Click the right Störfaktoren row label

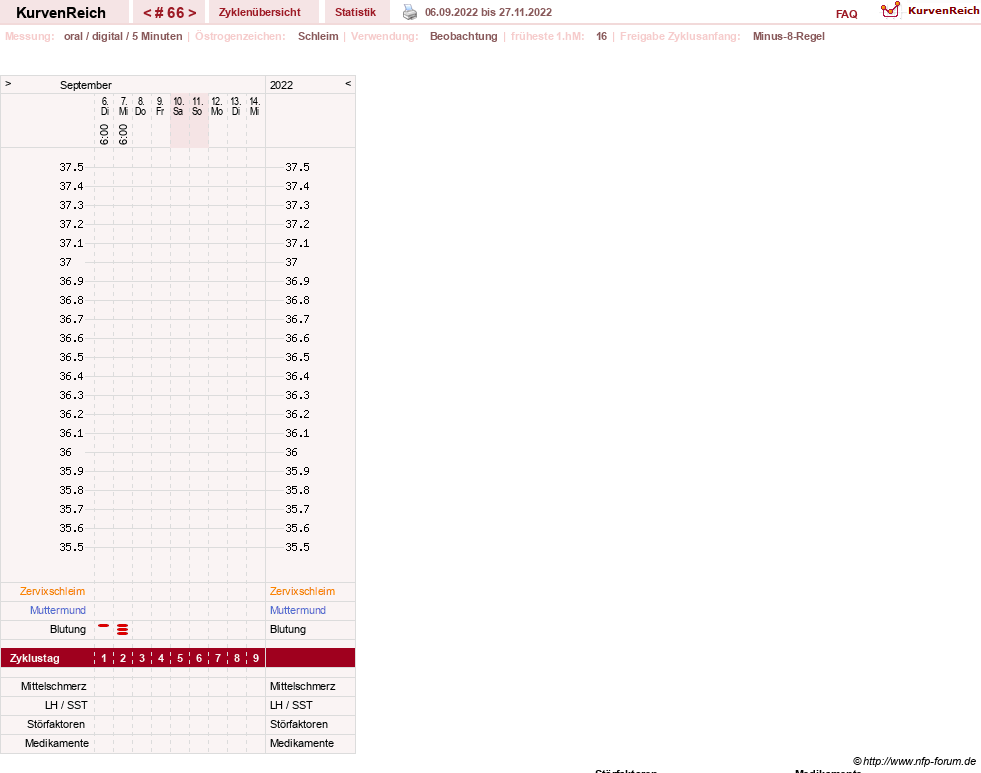click(298, 724)
